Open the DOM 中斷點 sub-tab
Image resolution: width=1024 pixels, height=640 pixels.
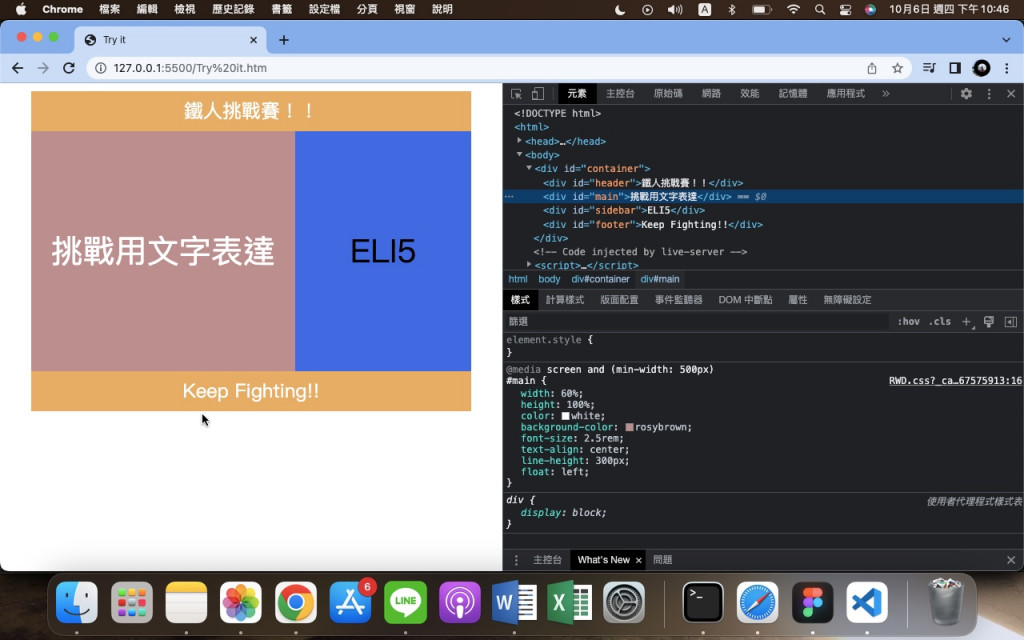coord(745,300)
